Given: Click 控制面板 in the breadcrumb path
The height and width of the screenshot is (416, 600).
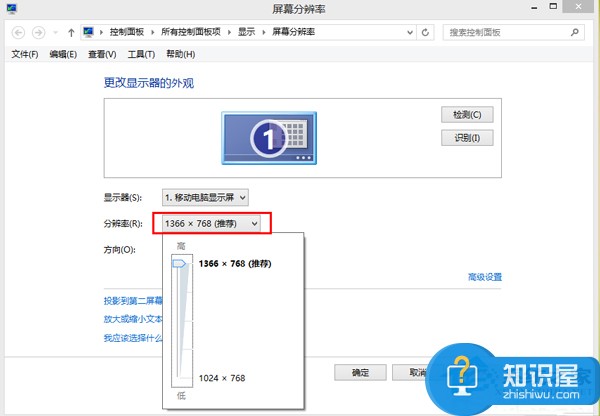Looking at the screenshot, I should point(127,32).
